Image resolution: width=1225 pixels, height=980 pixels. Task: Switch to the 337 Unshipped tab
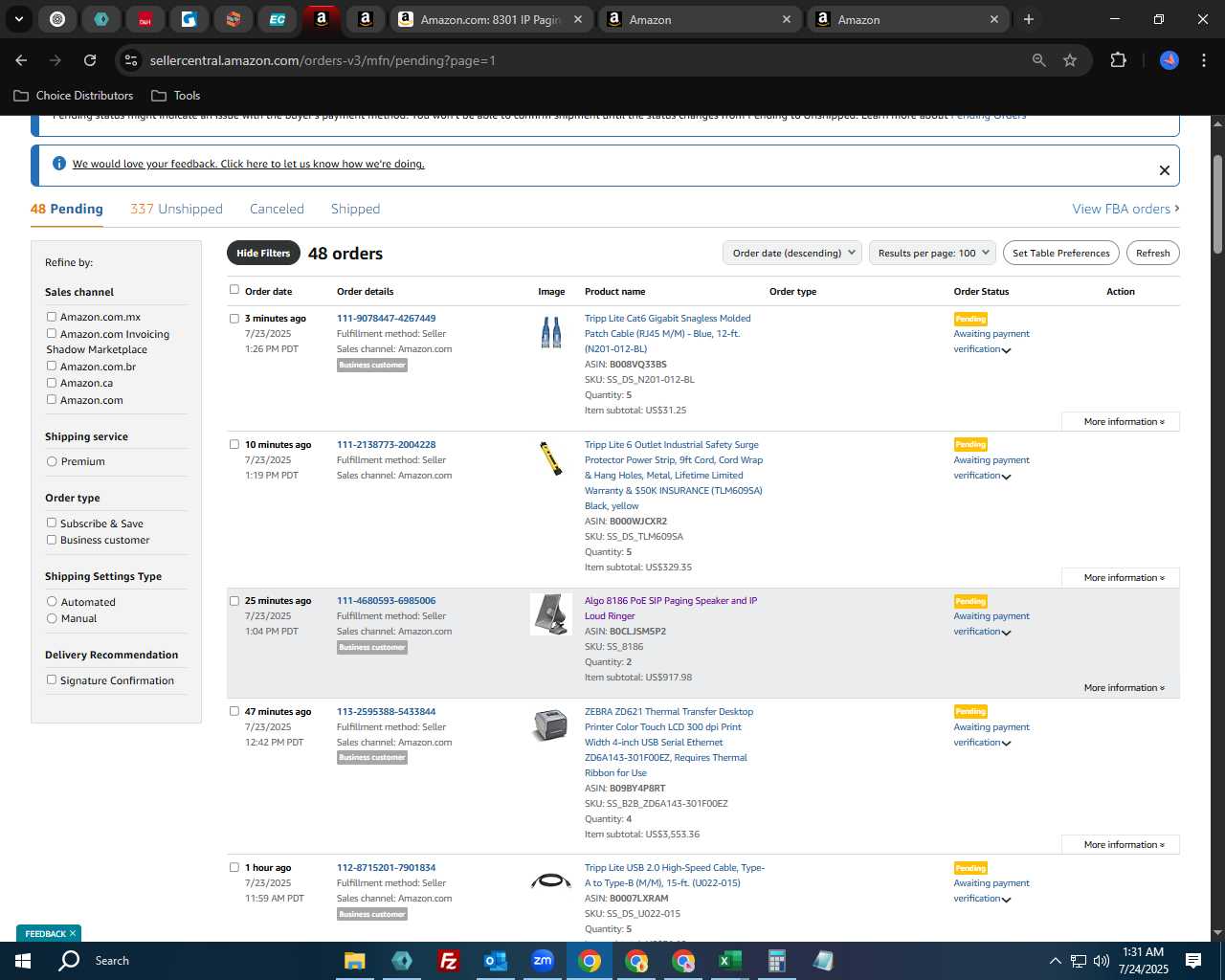click(x=176, y=209)
